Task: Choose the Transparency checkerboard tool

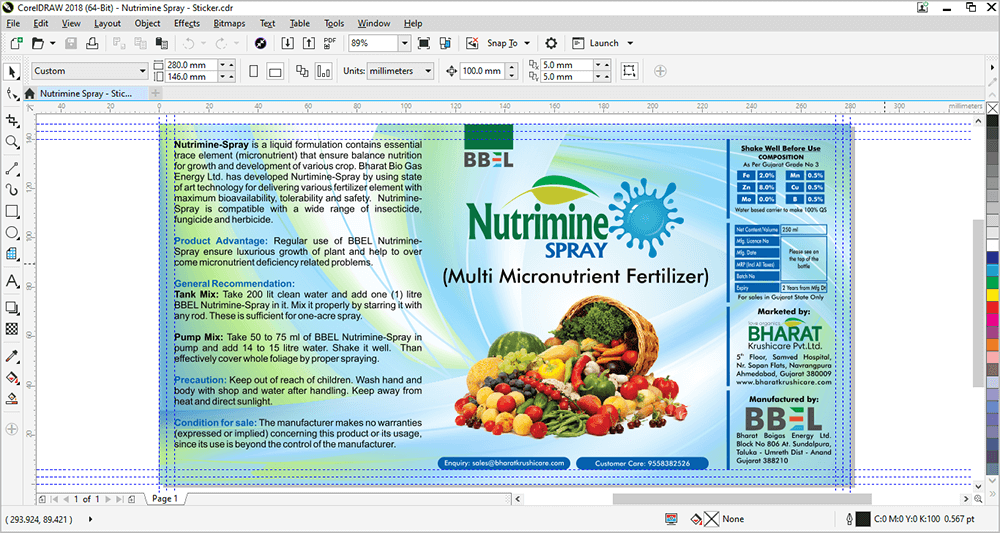Action: [x=11, y=329]
